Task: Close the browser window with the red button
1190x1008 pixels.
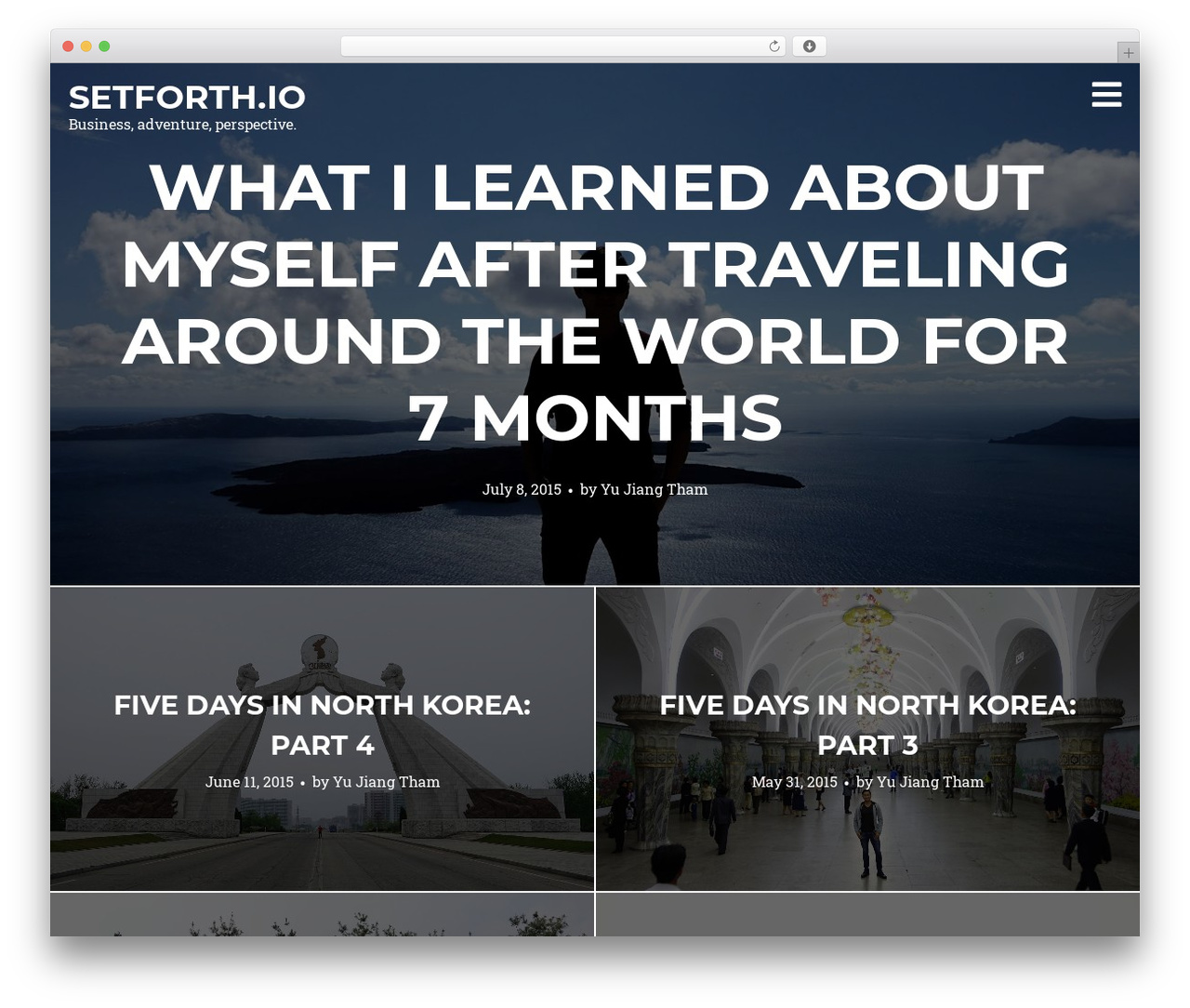Action: click(68, 46)
